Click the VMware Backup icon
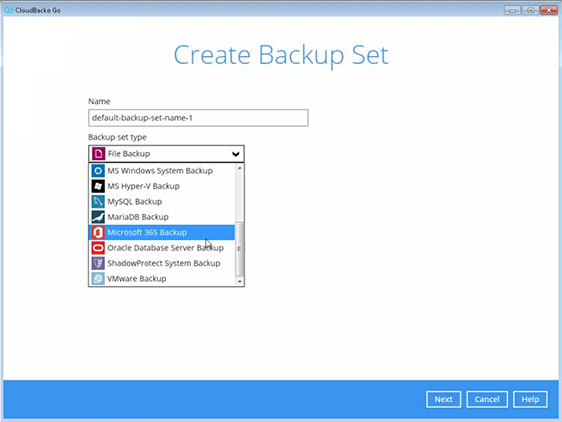The width and height of the screenshot is (562, 422). click(98, 279)
